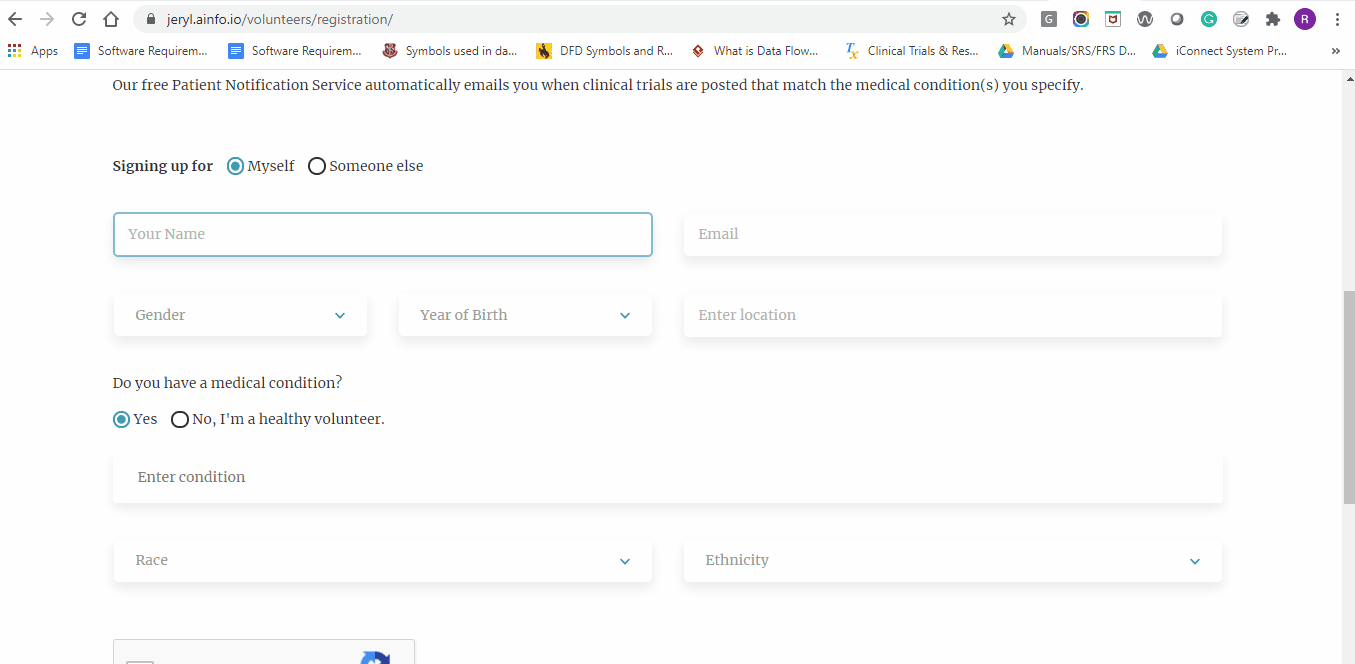Bookmark the page with the star icon

coord(1011,18)
